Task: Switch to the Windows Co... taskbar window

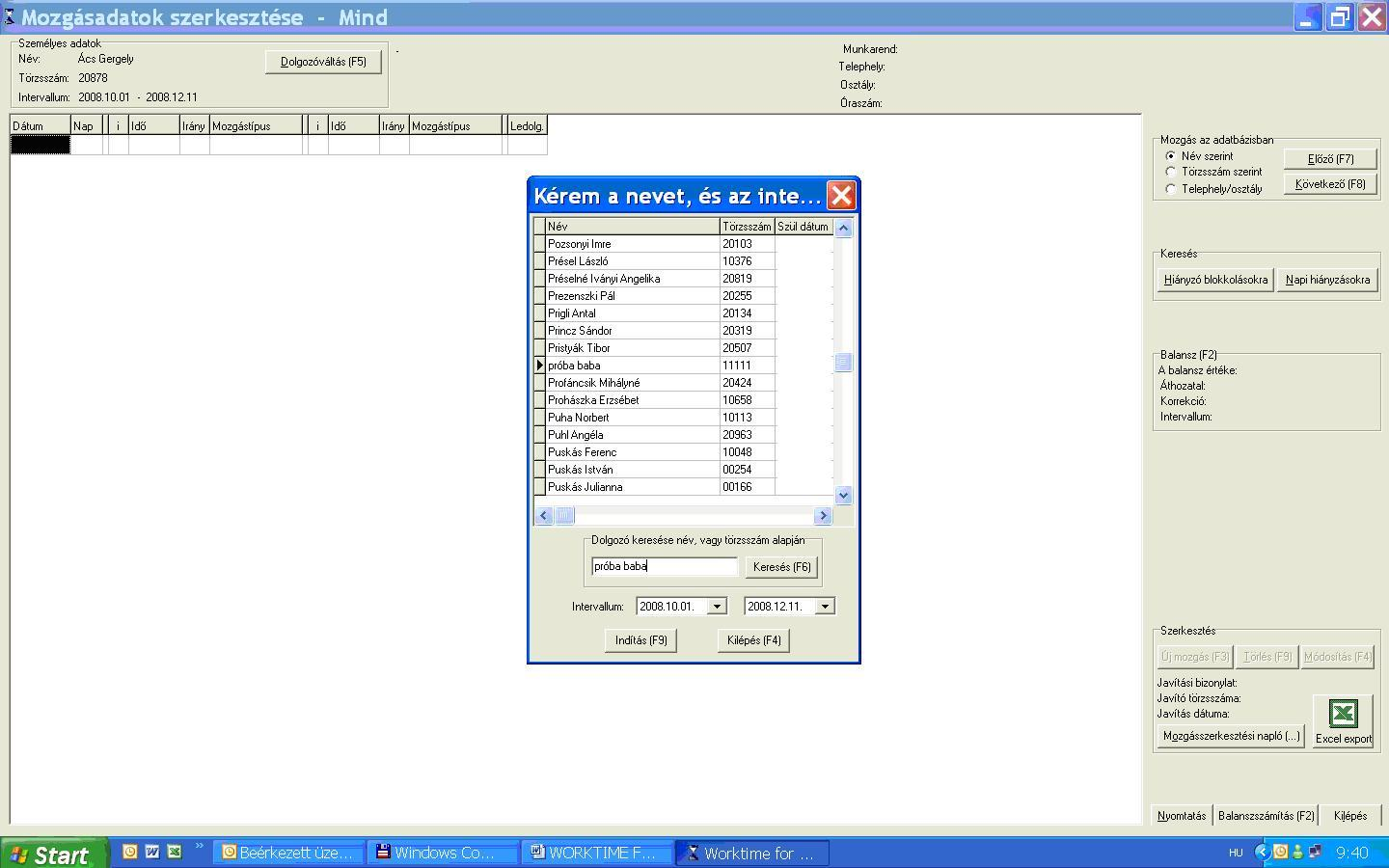Action: (x=443, y=853)
